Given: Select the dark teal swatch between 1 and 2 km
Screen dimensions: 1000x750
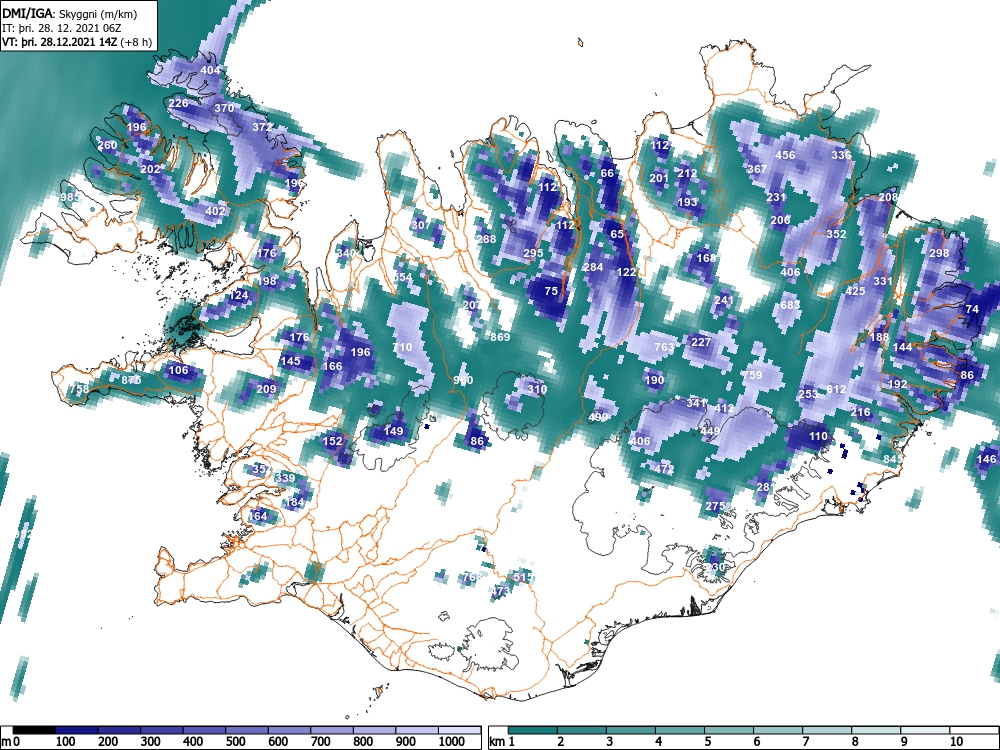Looking at the screenshot, I should tap(533, 730).
